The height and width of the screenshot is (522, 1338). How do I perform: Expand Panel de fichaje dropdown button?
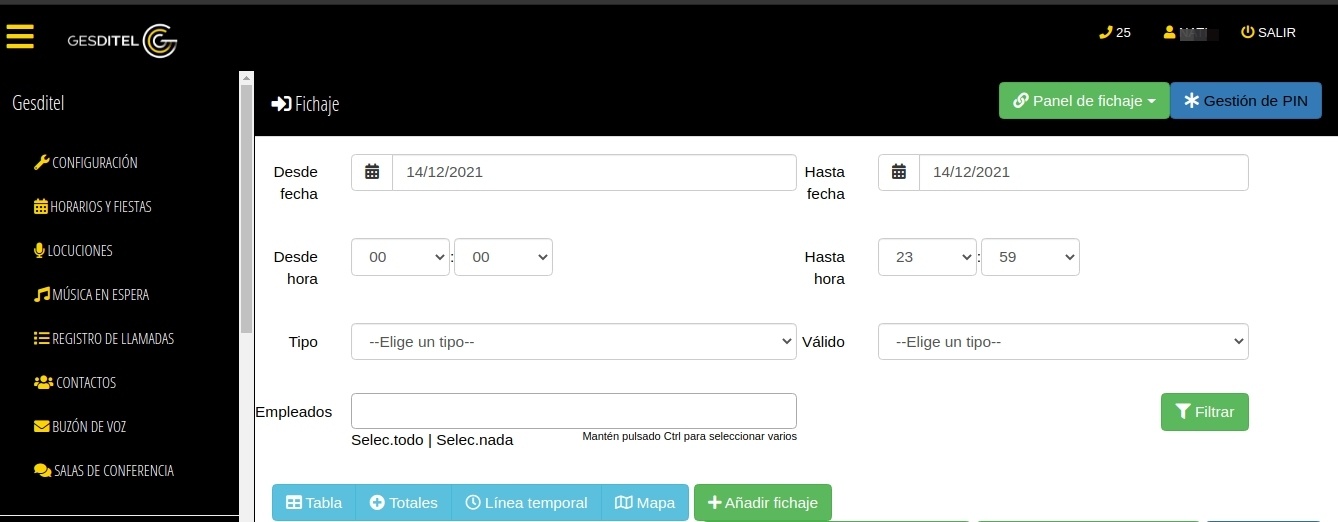tap(1084, 101)
